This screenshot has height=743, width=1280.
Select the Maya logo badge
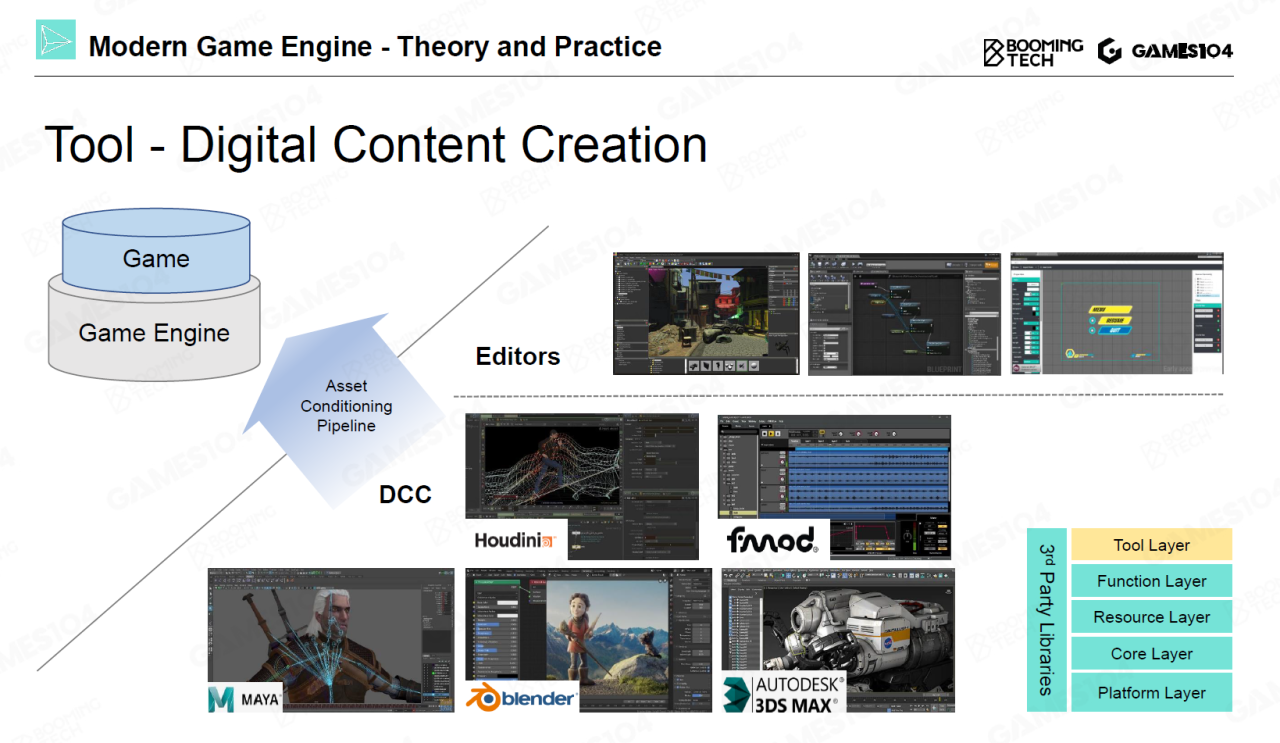coord(245,697)
